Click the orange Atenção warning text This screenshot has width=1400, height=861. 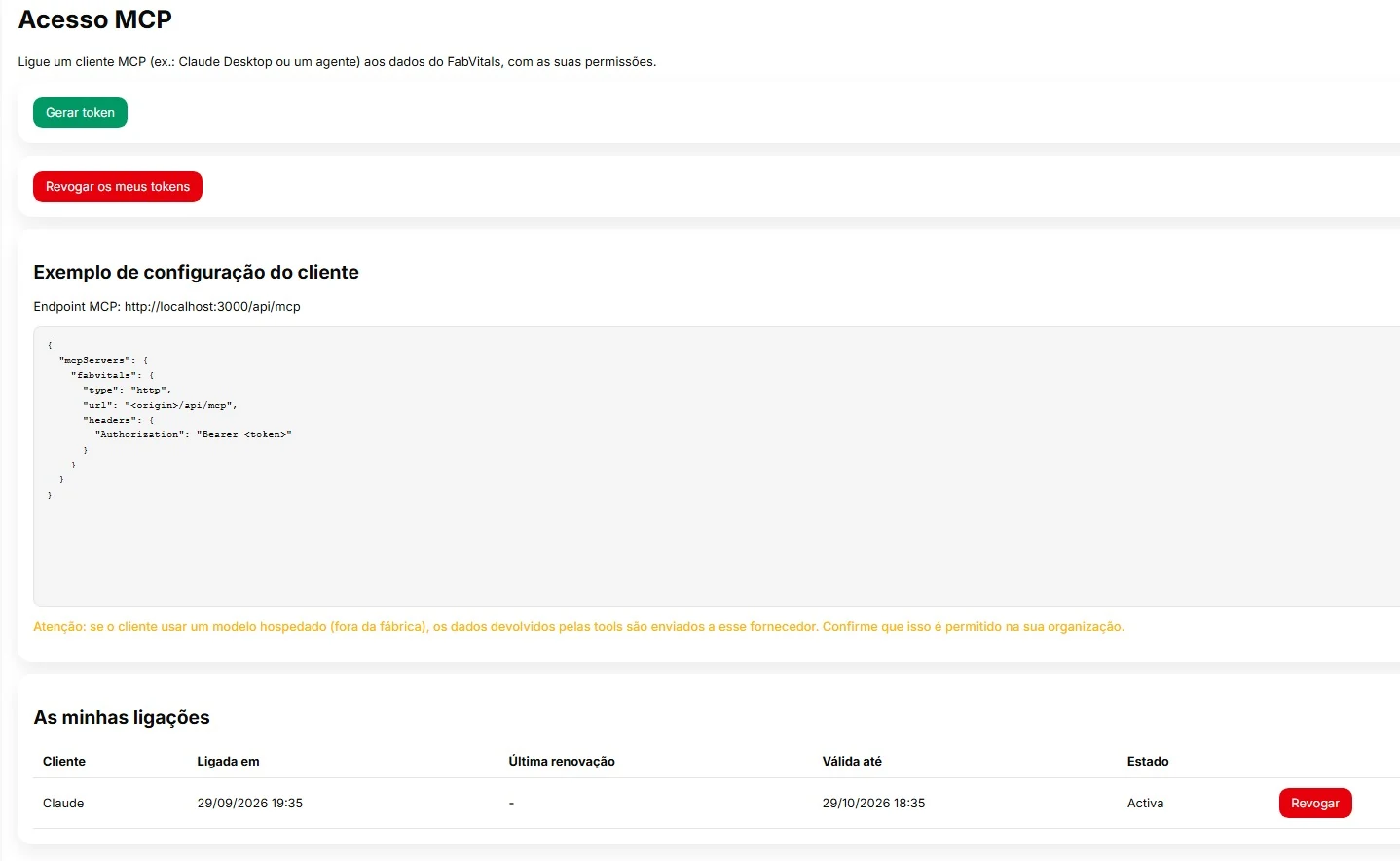[x=578, y=627]
